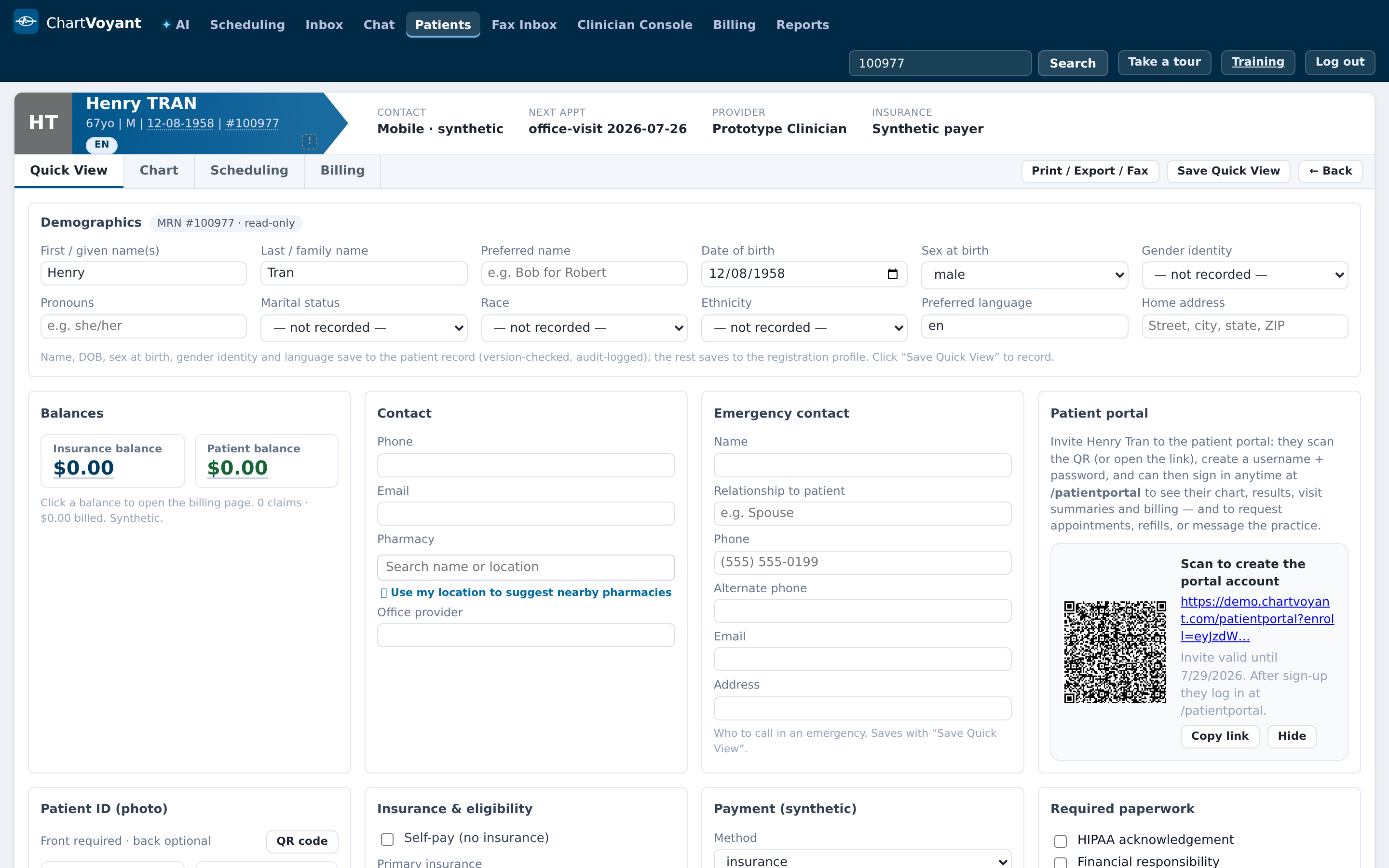Screen dimensions: 1389x868
Task: Click the Home address field
Action: coord(1245,326)
